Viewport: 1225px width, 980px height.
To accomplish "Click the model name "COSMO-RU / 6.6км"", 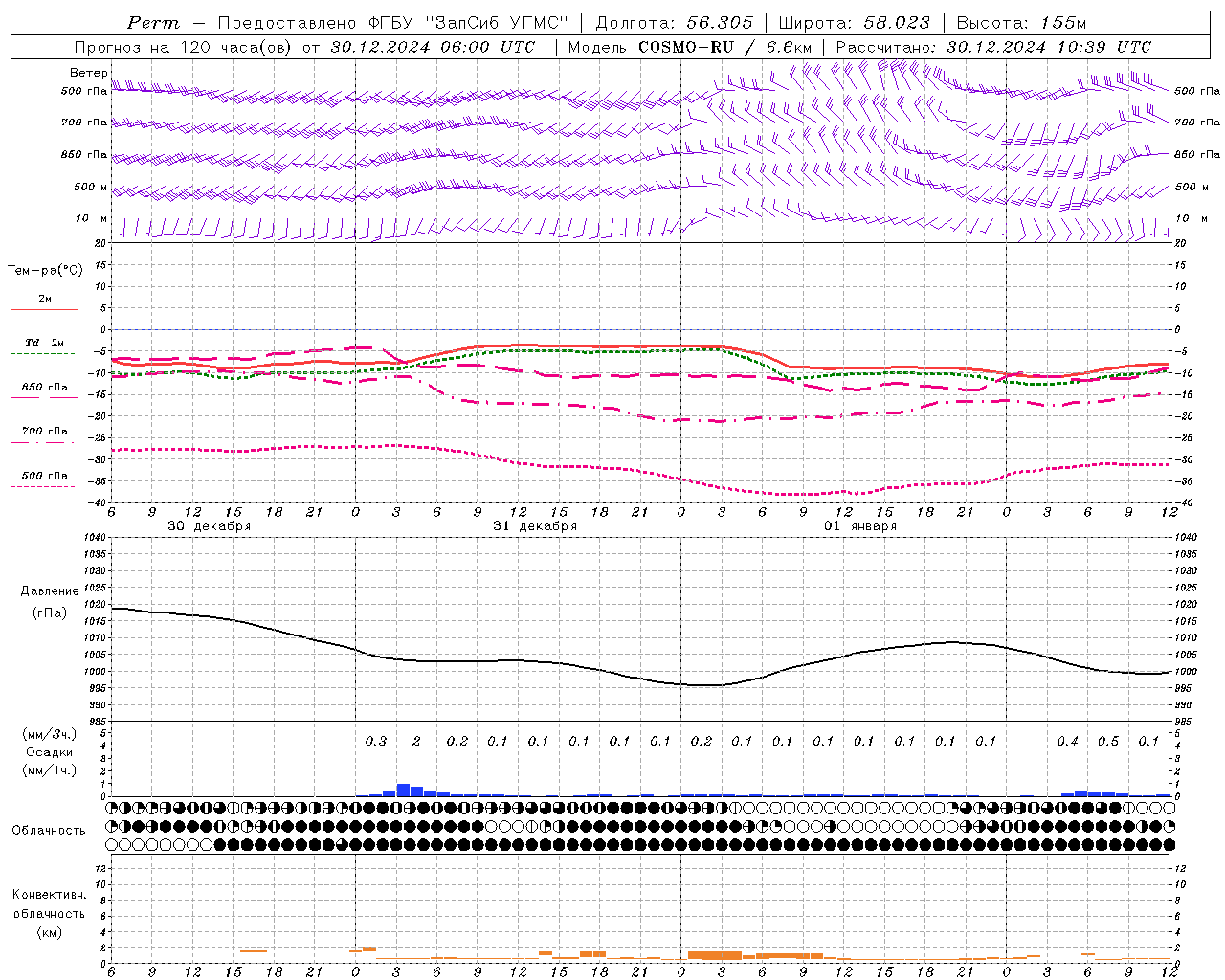I will coord(724,47).
